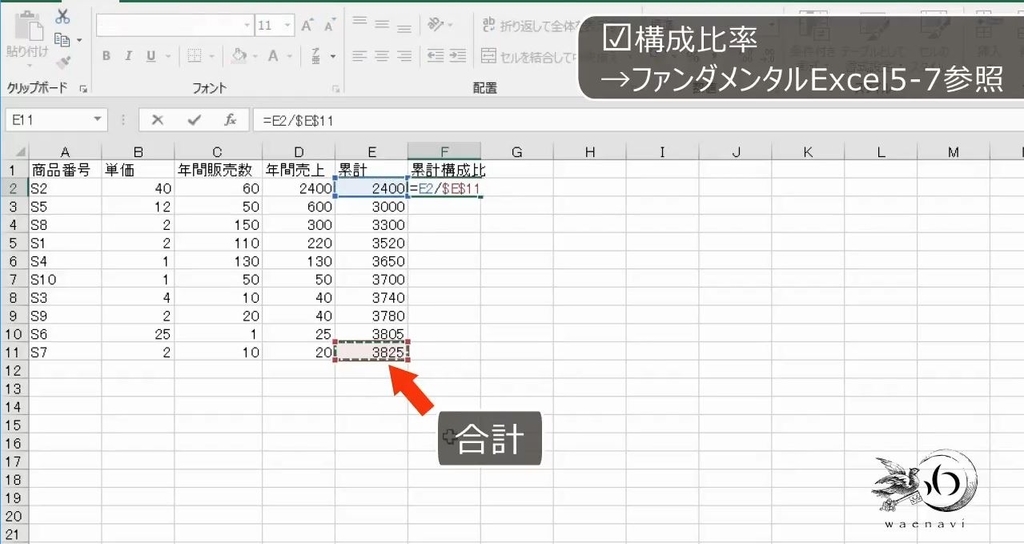Toggle bold formatting (B)
1024x544 pixels.
point(106,56)
